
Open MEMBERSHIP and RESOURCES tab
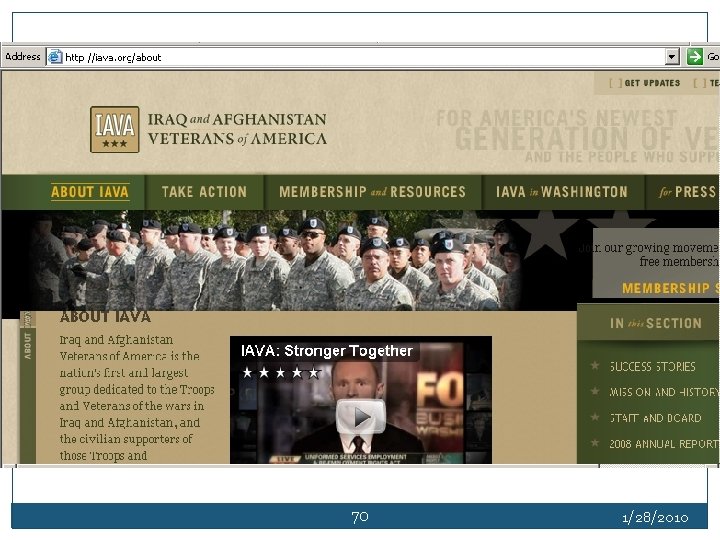coord(372,192)
